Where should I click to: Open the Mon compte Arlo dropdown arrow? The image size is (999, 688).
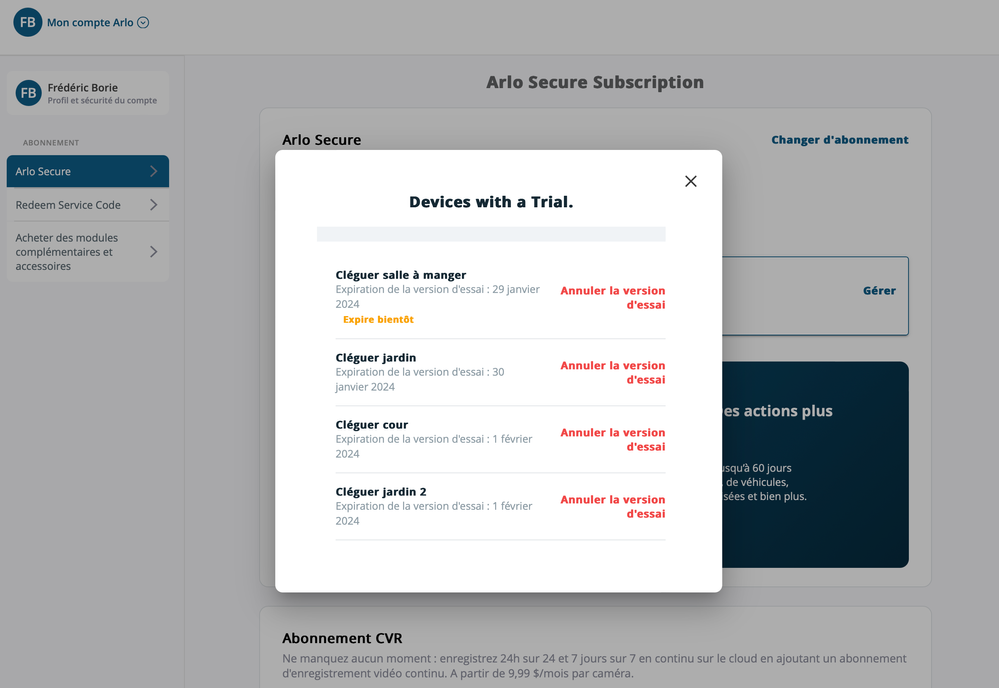coord(143,22)
